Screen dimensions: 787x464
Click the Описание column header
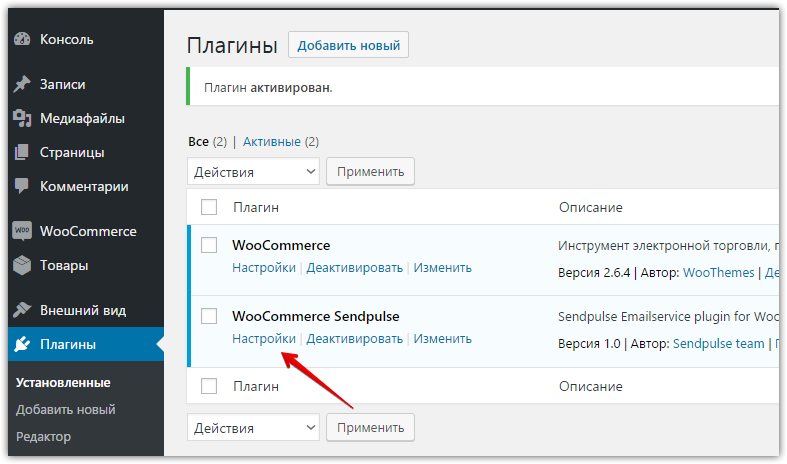tap(591, 207)
